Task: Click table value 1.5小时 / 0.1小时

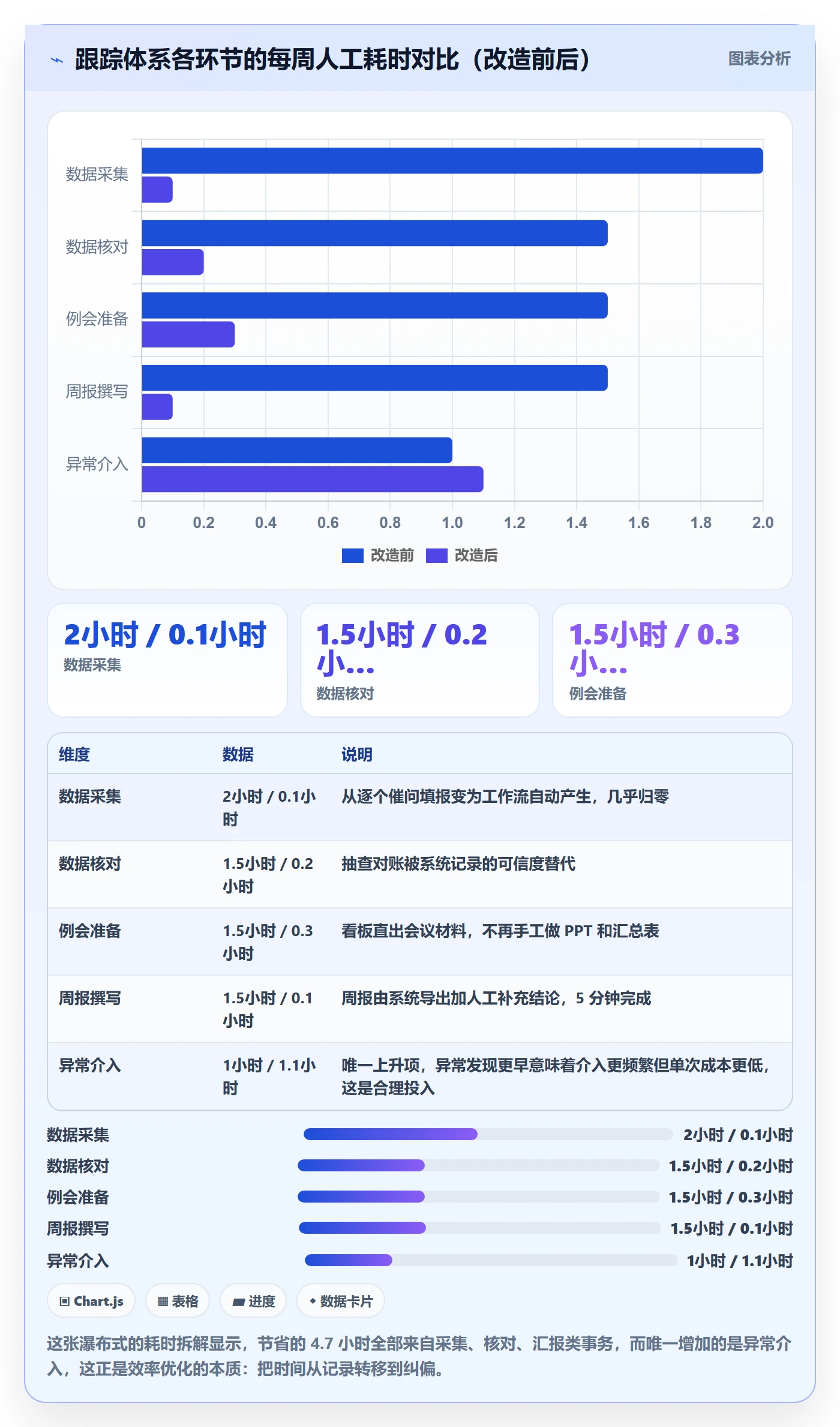Action: coord(268,1009)
